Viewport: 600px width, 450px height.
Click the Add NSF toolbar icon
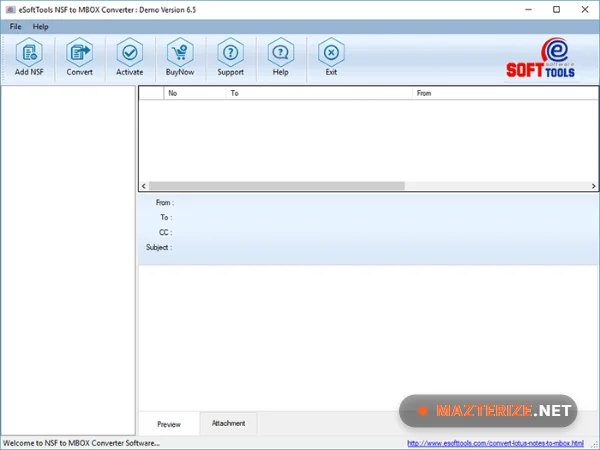click(x=29, y=57)
